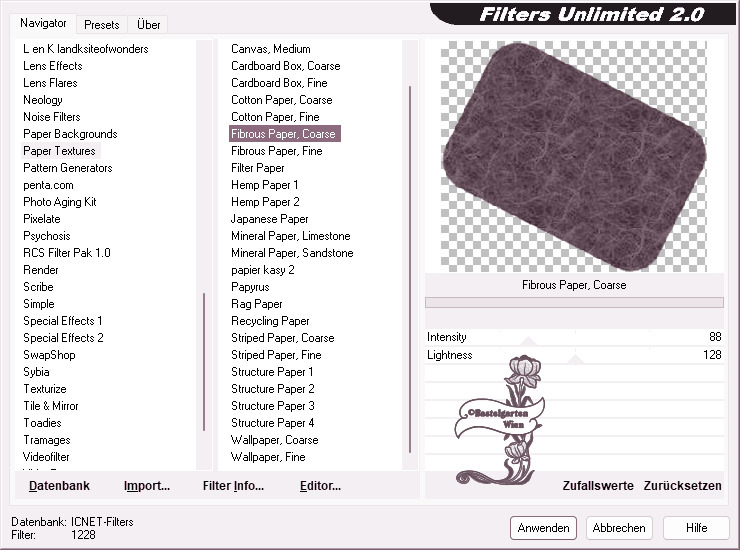Choose Lens Flares in category list
This screenshot has width=740, height=550.
[50, 83]
